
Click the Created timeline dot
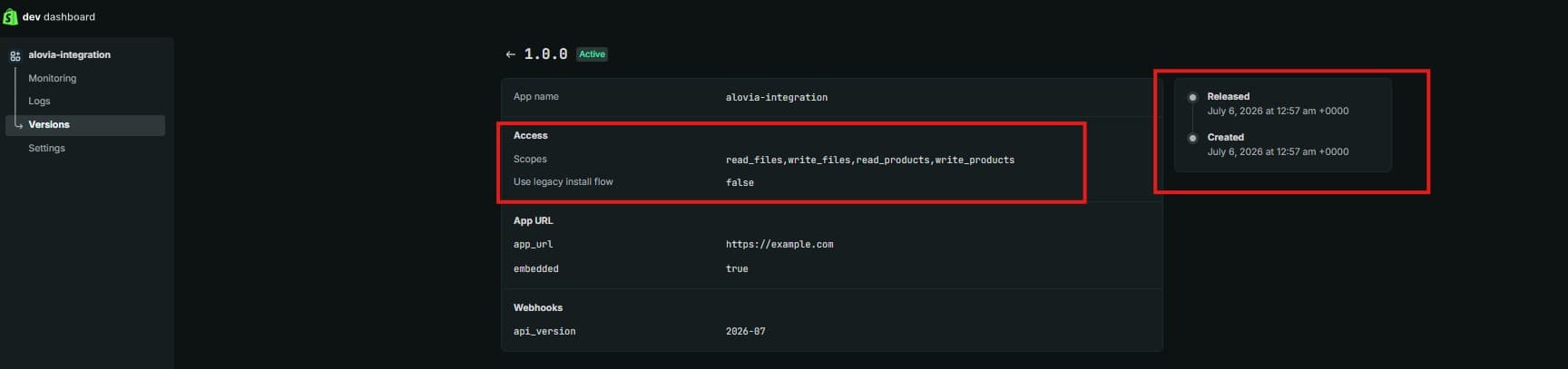(x=1192, y=138)
